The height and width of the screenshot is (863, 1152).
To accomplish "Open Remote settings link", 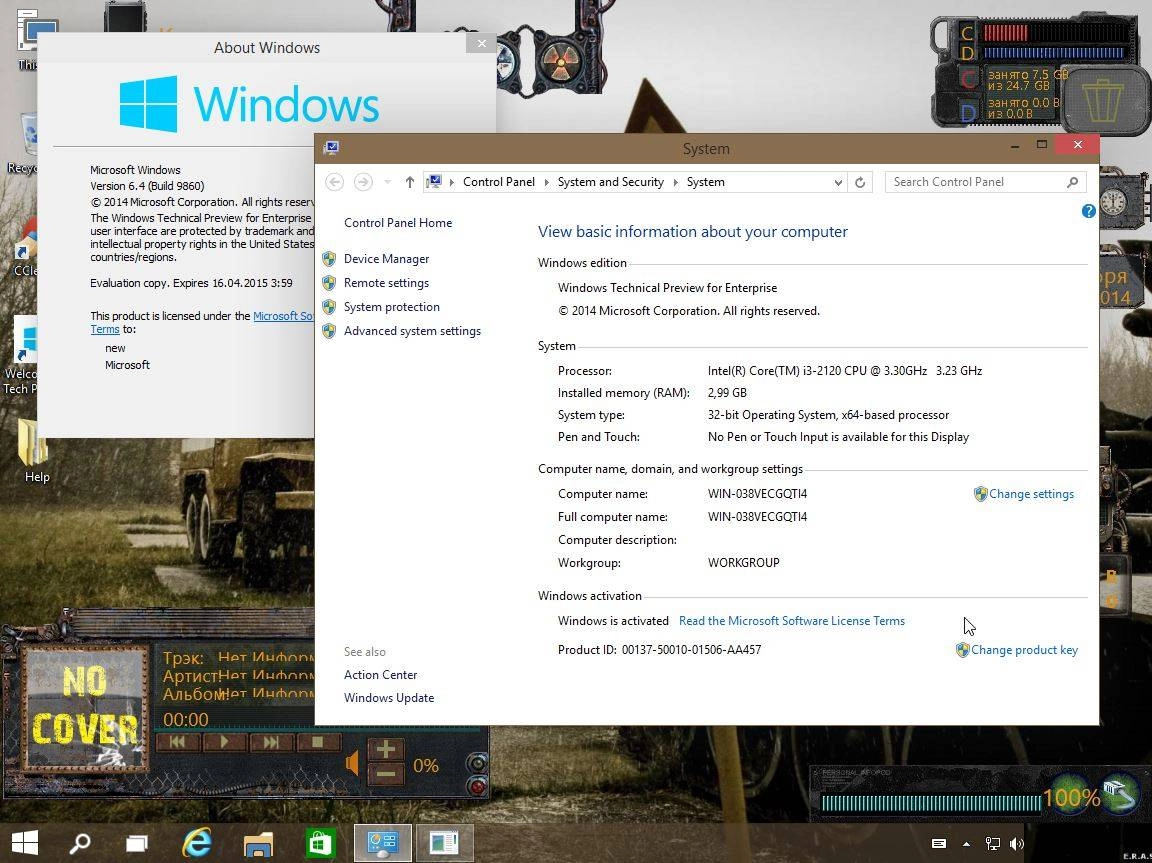I will 386,283.
